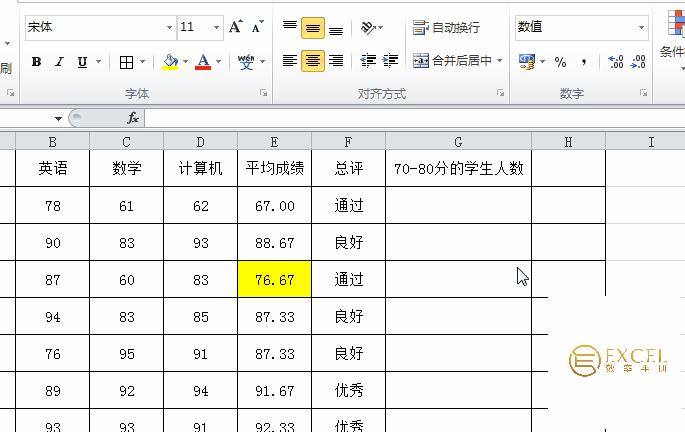Open underline style dropdown arrow

click(x=98, y=62)
